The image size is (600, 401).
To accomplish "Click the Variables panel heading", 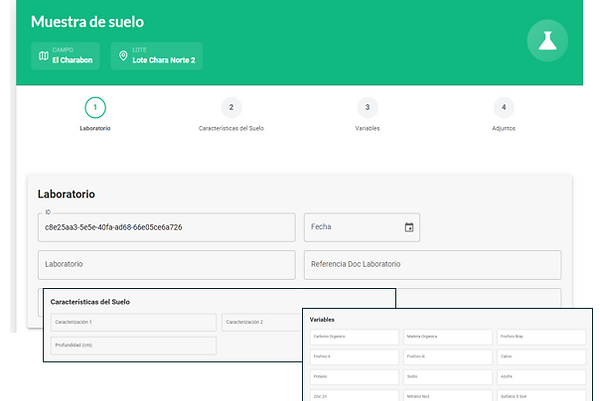I will point(322,319).
